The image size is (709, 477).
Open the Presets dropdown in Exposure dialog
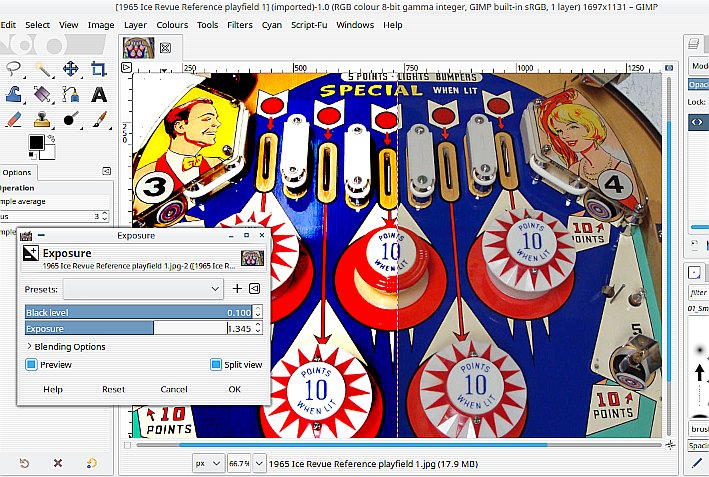pos(143,288)
